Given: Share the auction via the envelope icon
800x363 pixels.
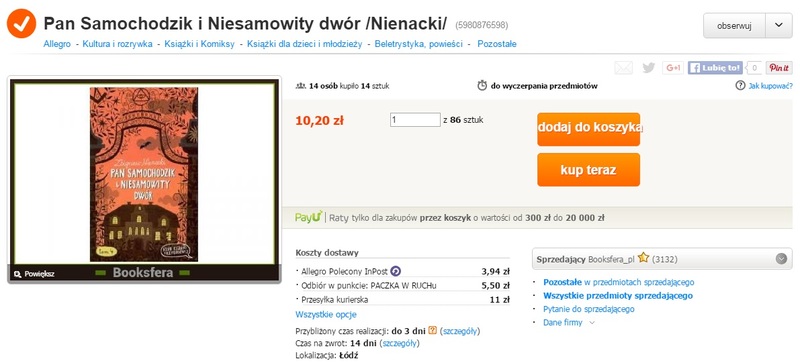Looking at the screenshot, I should pos(623,68).
